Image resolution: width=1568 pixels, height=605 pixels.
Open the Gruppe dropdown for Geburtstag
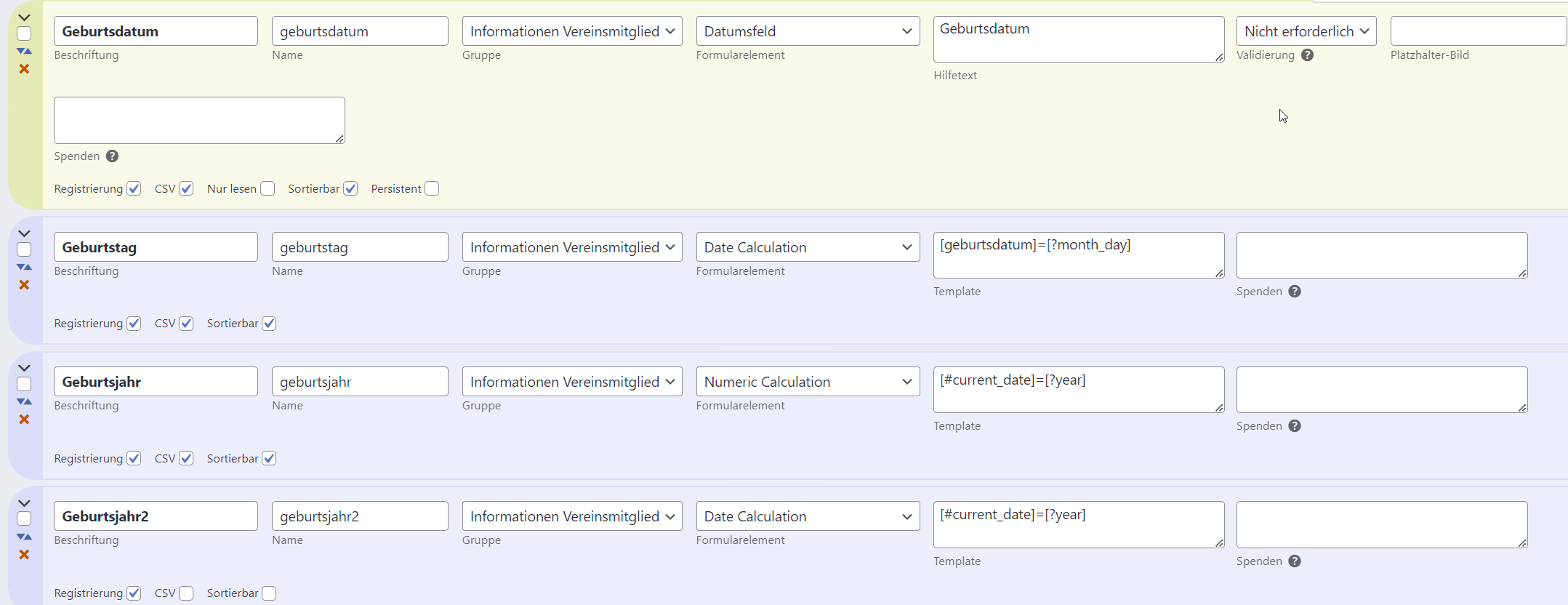click(x=572, y=247)
